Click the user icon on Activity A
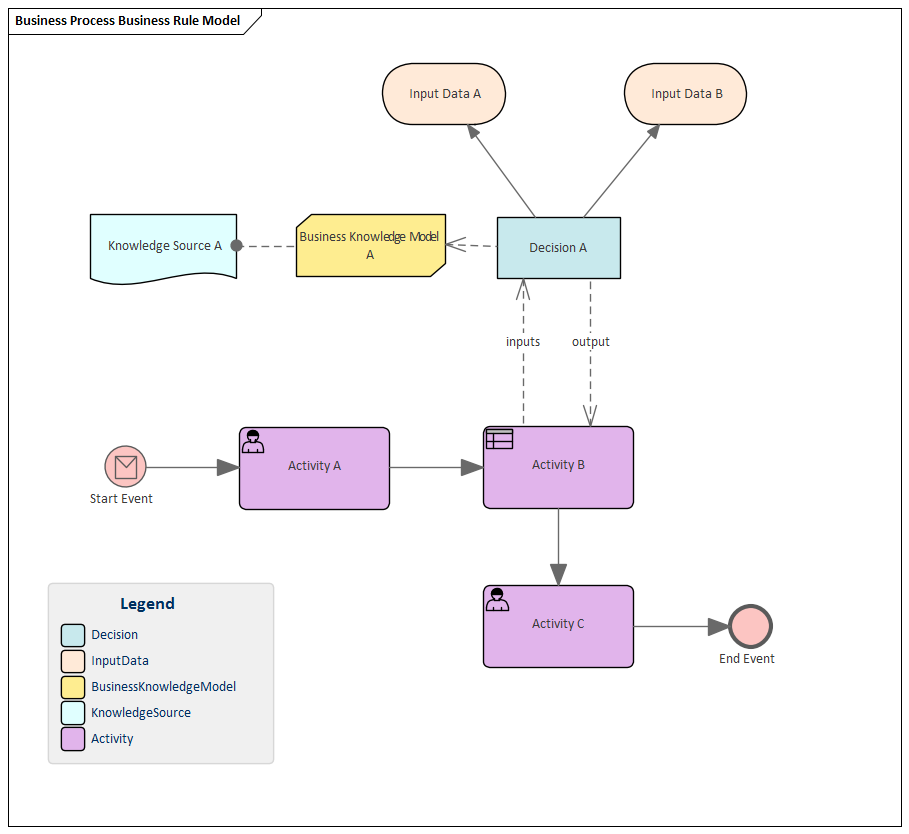The width and height of the screenshot is (909, 834). [x=254, y=442]
